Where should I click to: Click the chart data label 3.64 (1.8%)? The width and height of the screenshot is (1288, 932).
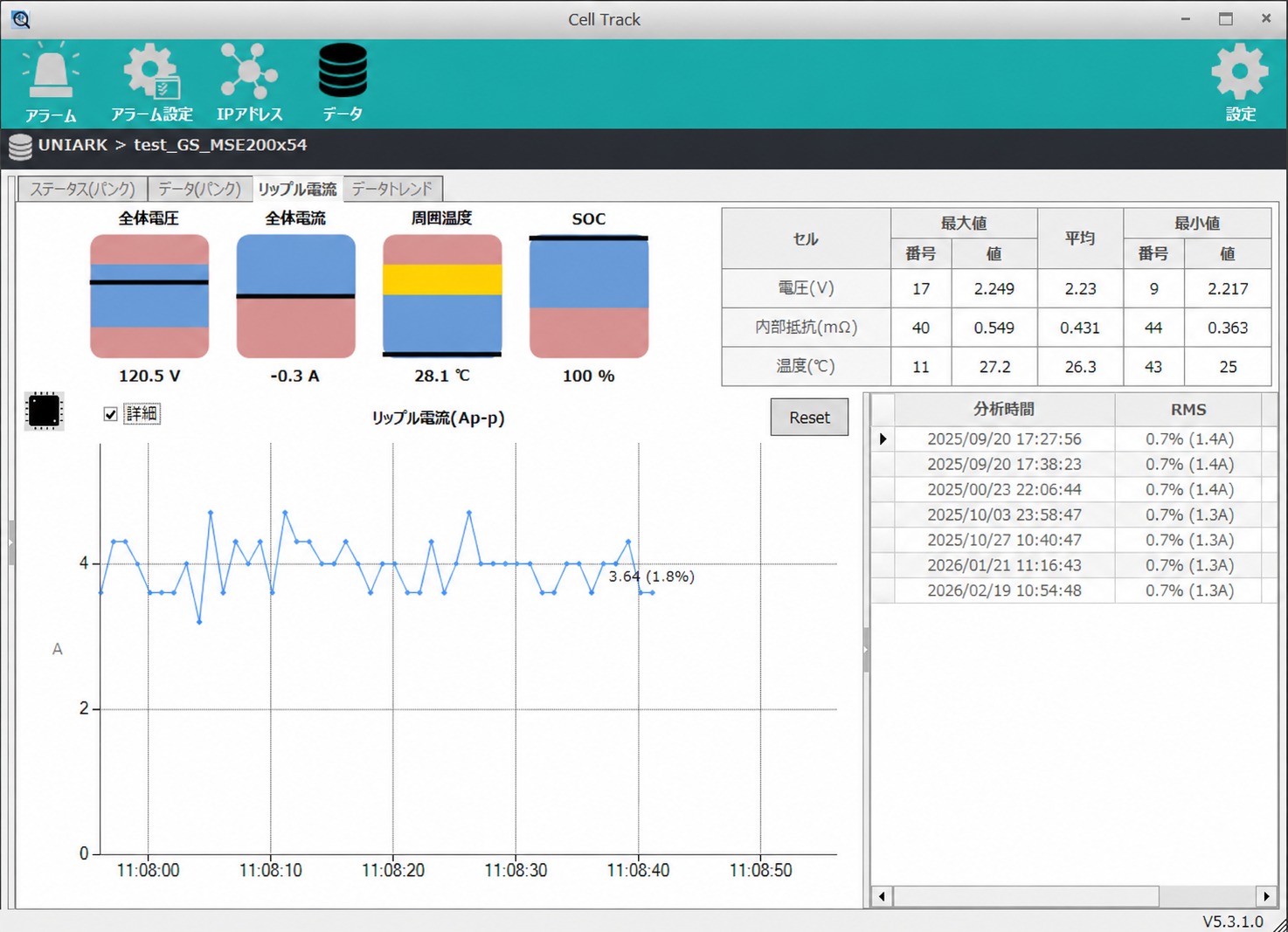(x=652, y=576)
